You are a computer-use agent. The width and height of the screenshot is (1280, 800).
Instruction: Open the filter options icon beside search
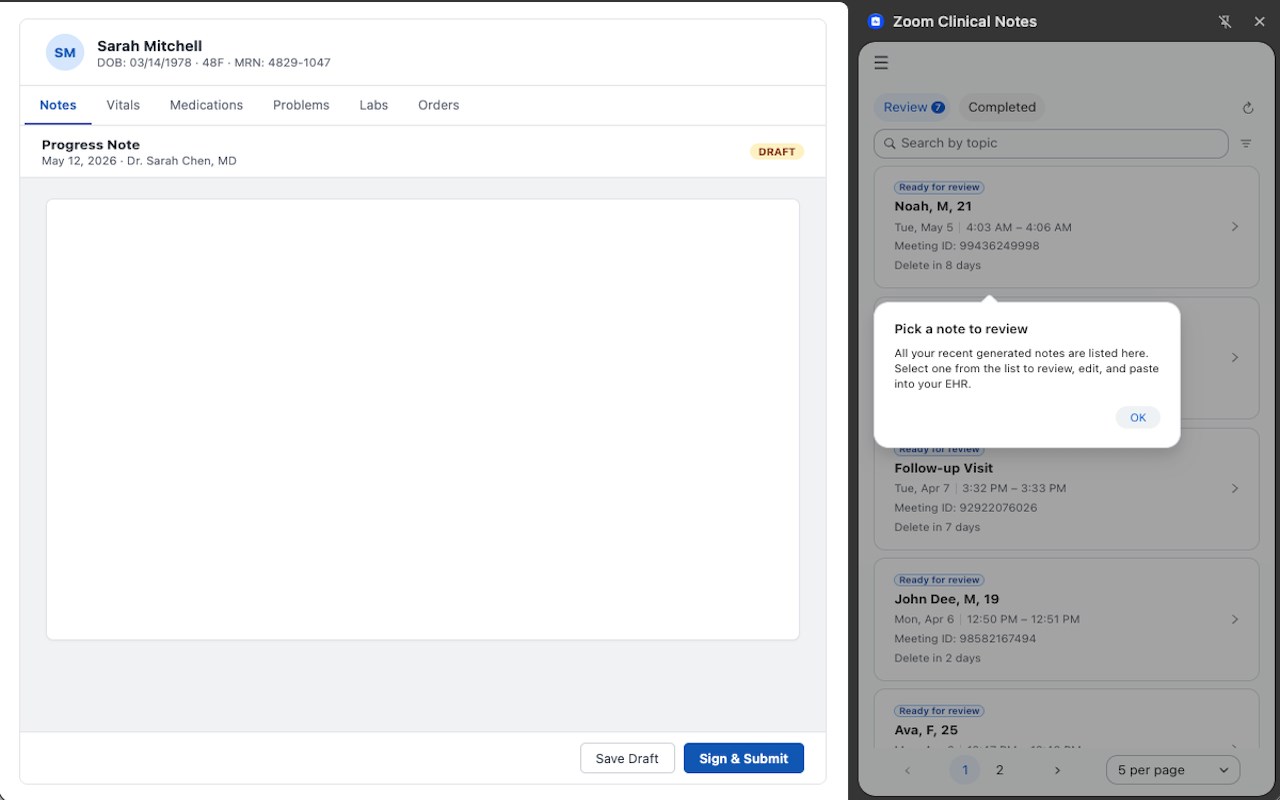coord(1246,143)
